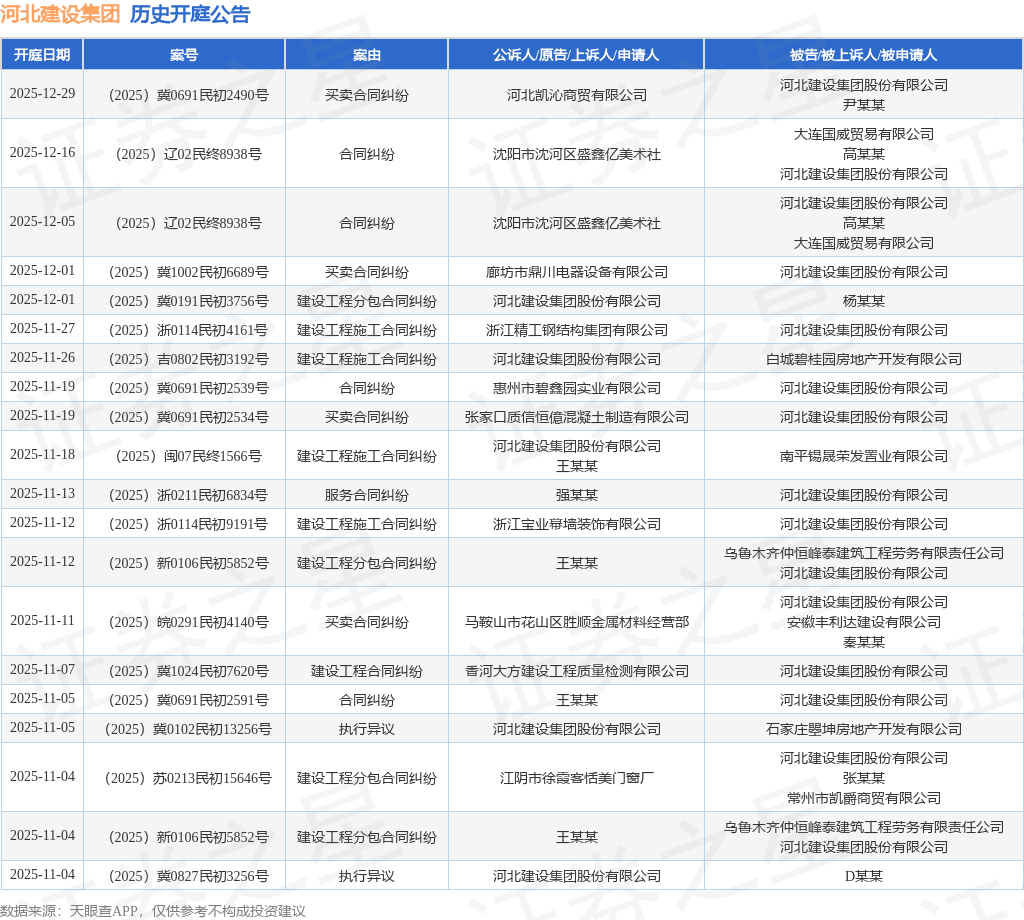Click case number 冀0827民初3256号

[189, 876]
